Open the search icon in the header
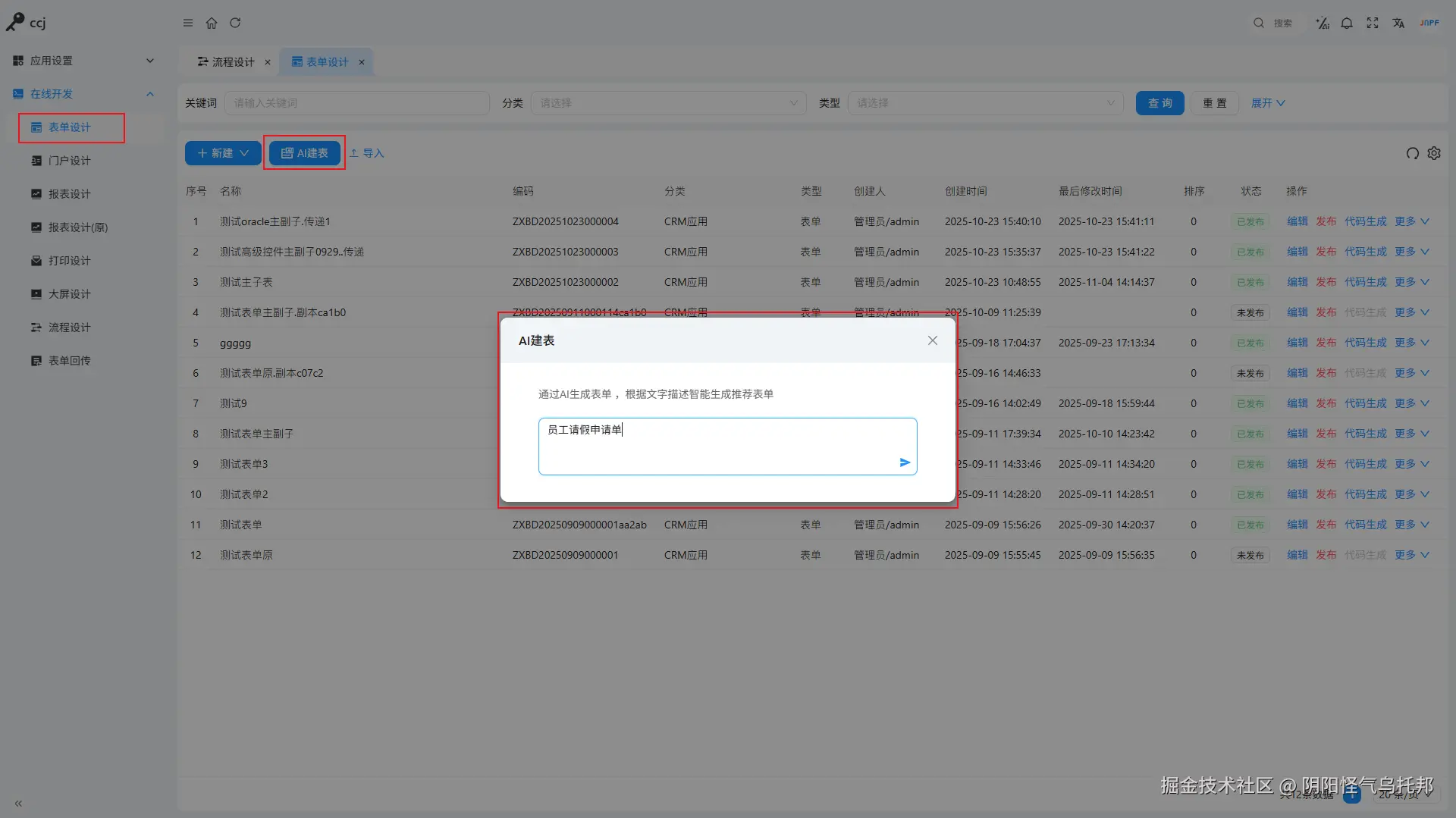 coord(1259,23)
